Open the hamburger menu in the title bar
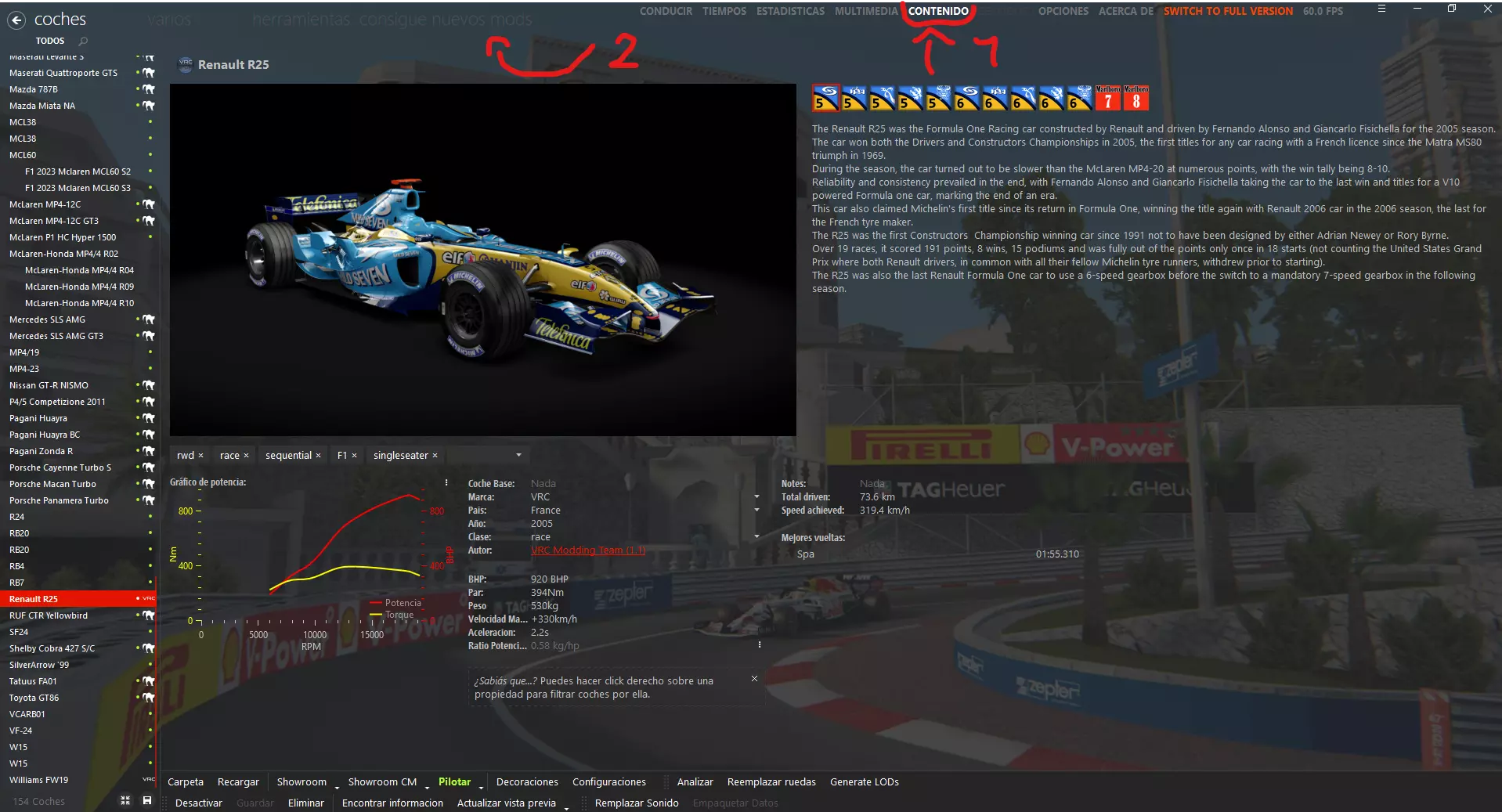The width and height of the screenshot is (1502, 812). pyautogui.click(x=1381, y=9)
